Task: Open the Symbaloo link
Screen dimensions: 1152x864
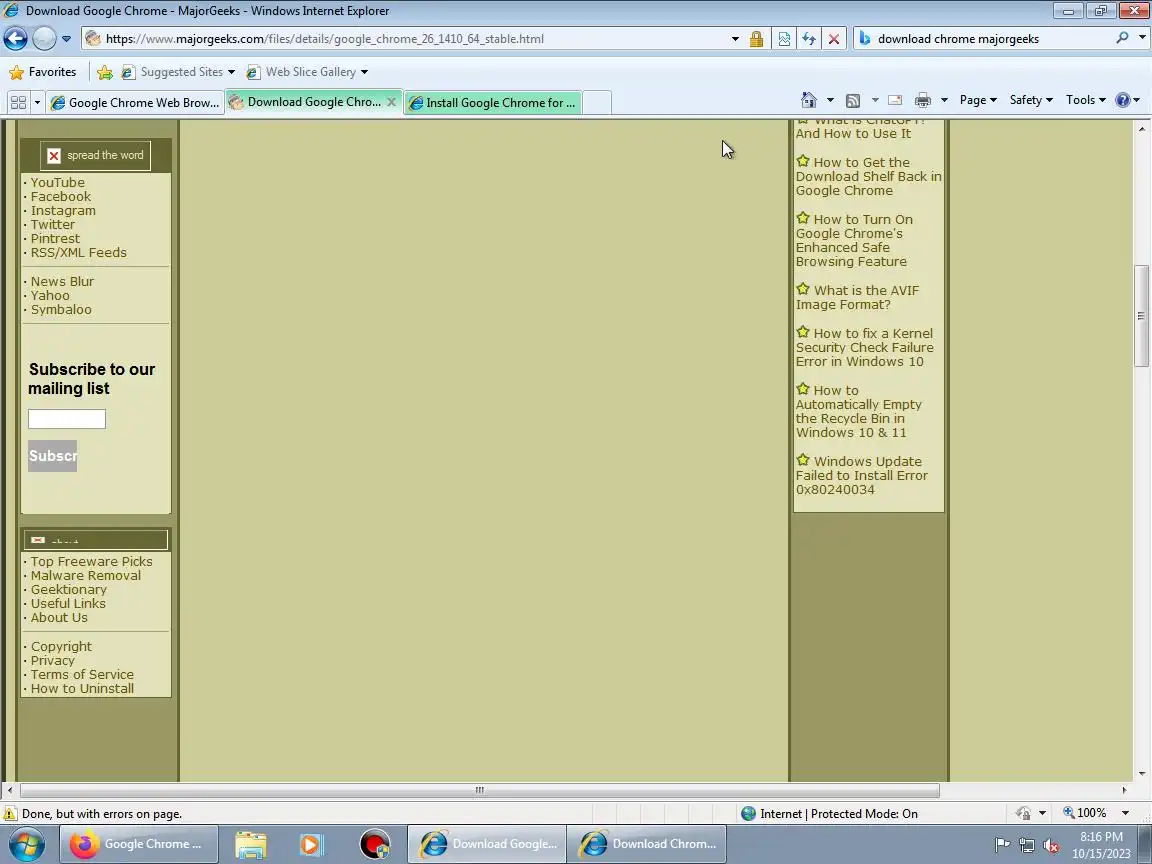Action: coord(61,309)
